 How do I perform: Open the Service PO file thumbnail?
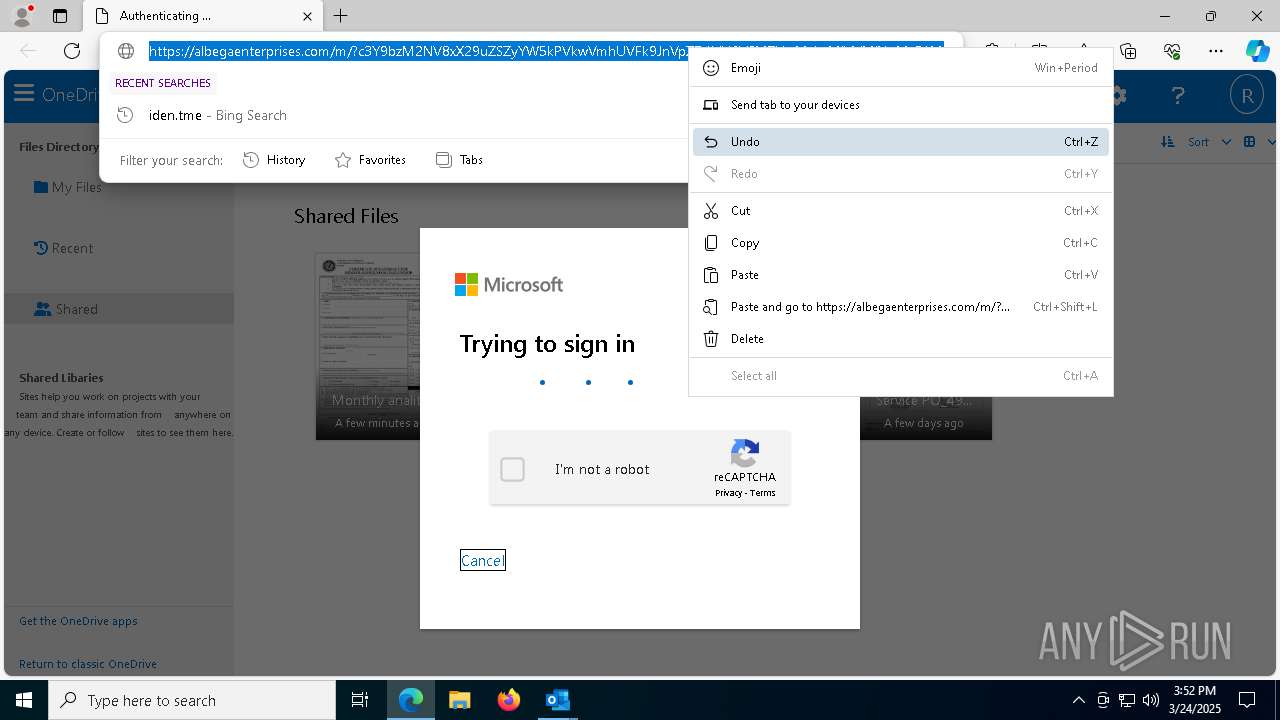[925, 417]
